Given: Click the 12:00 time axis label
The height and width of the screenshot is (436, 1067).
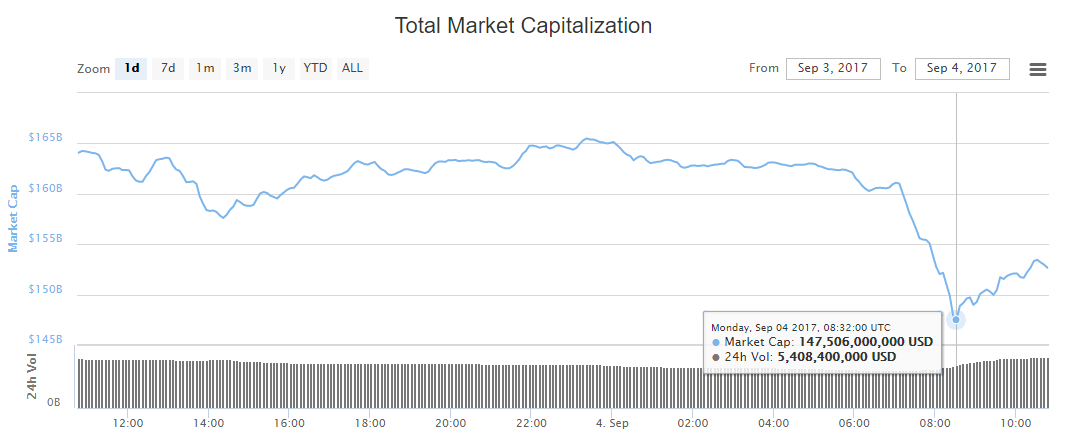Looking at the screenshot, I should pyautogui.click(x=127, y=423).
